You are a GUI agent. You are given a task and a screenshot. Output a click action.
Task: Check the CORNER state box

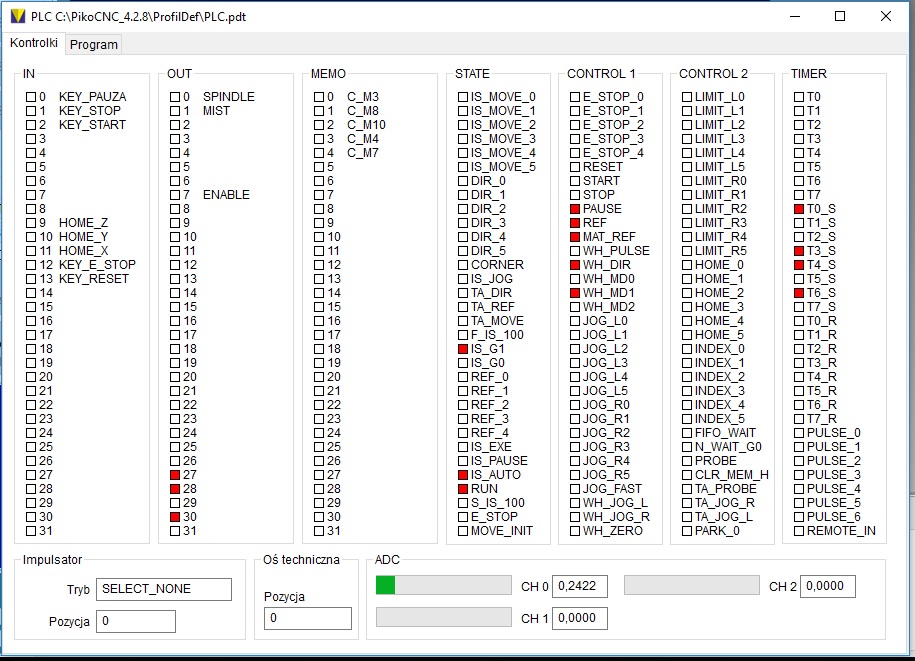pyautogui.click(x=463, y=265)
